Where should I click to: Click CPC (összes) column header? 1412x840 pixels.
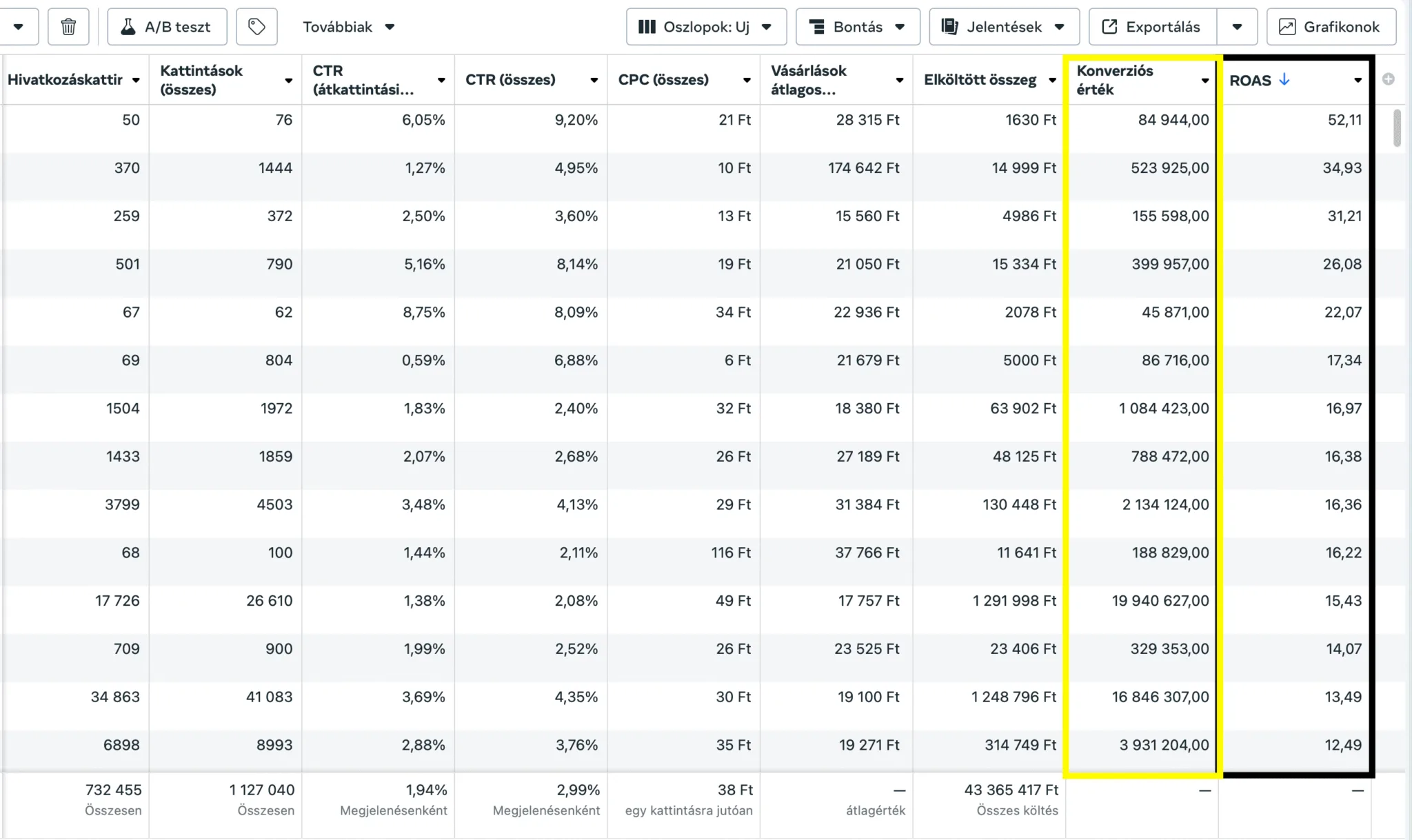tap(663, 80)
